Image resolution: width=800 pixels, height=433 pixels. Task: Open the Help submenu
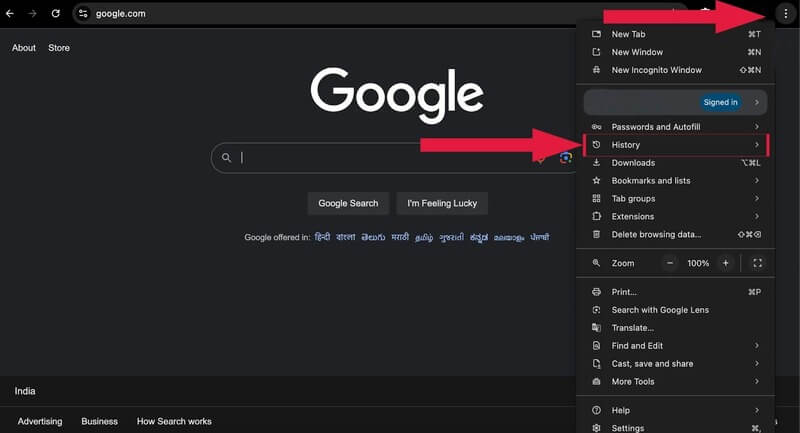point(676,410)
